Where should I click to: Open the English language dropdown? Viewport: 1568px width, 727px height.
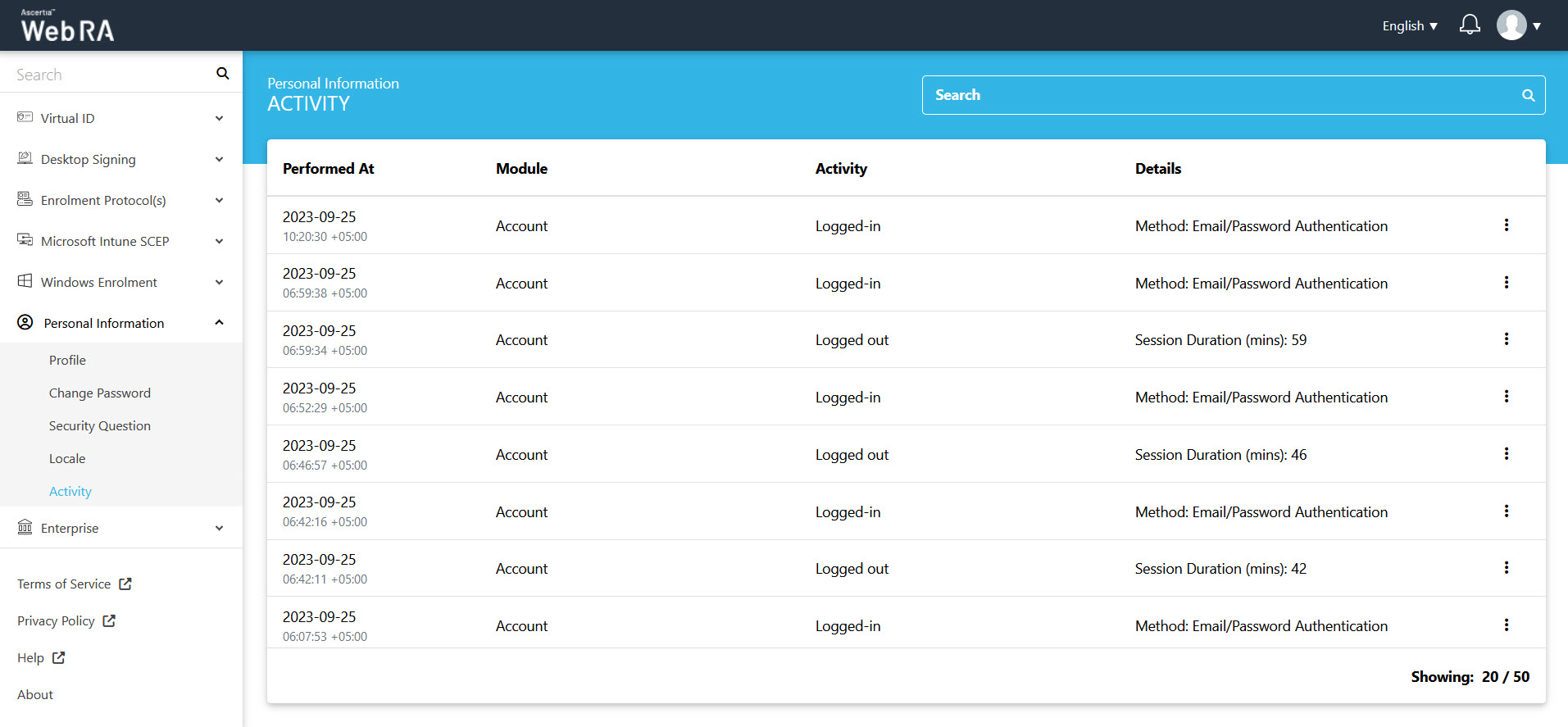click(1409, 26)
